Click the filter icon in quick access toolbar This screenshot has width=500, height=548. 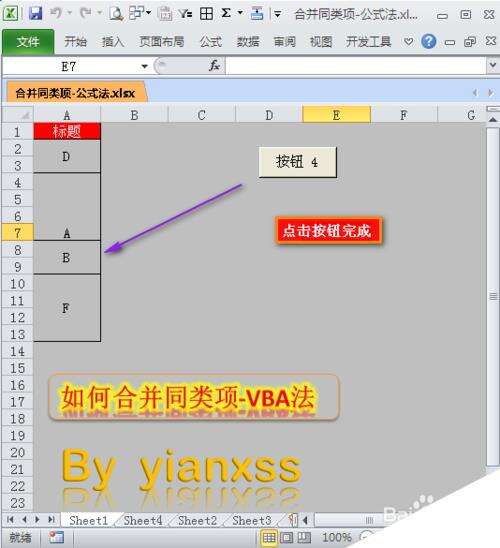(x=185, y=14)
